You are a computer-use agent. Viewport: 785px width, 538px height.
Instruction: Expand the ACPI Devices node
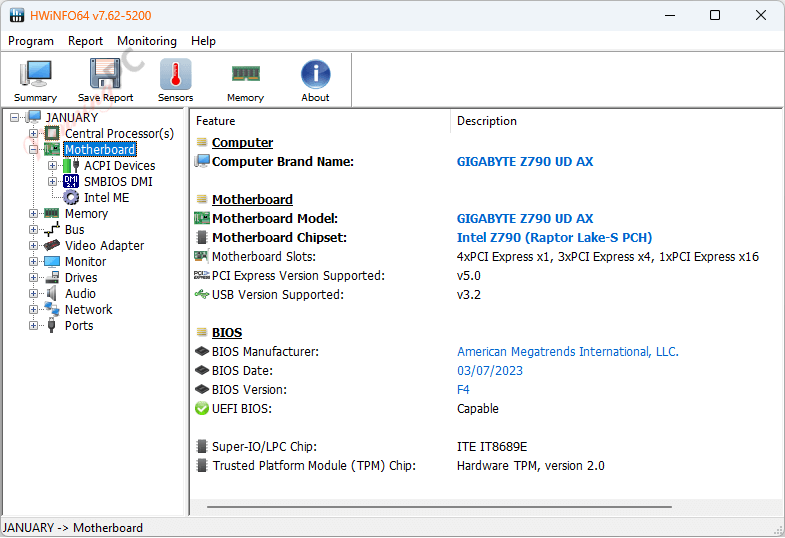[52, 166]
